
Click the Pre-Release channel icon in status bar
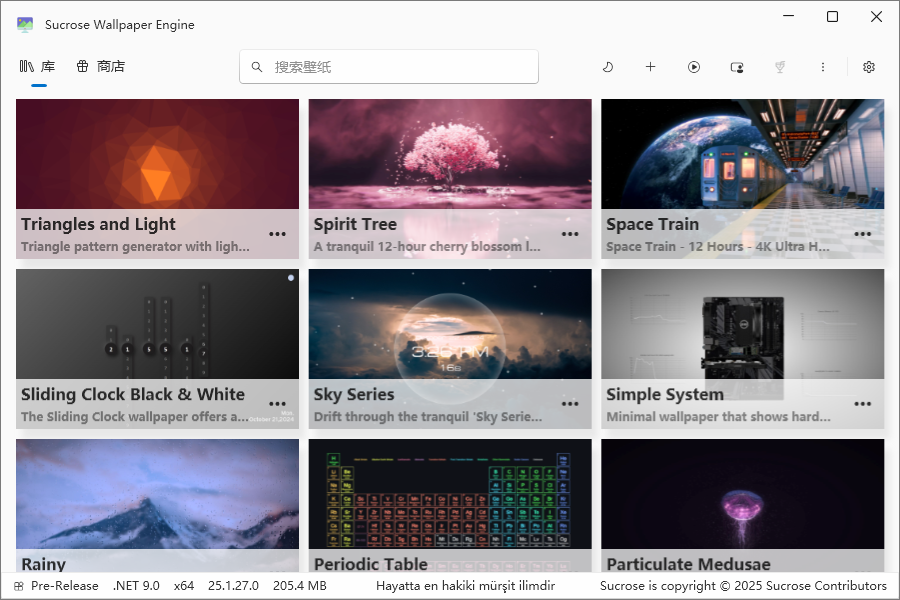pos(19,586)
